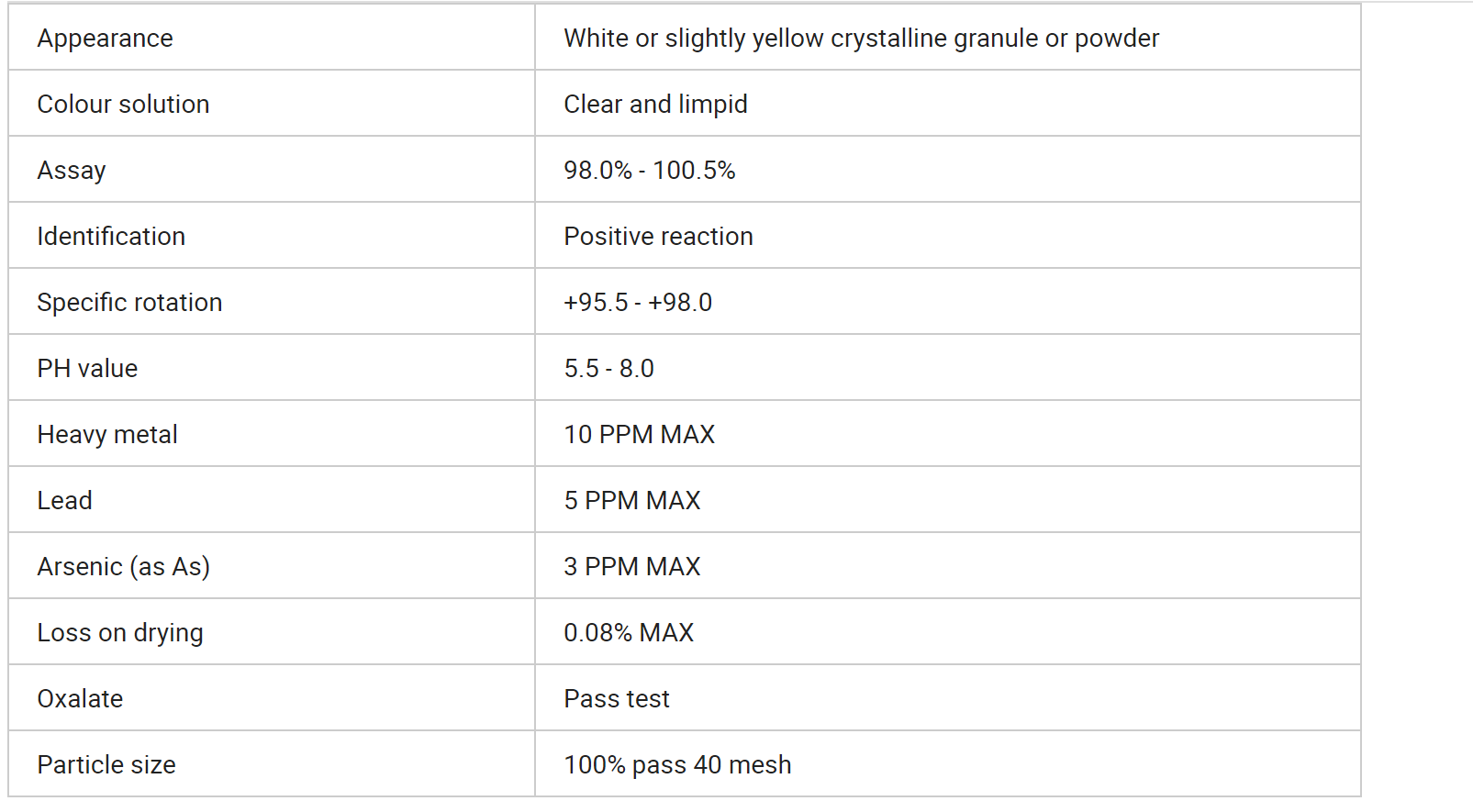Select the 10 PPM MAX value
The image size is (1473, 812).
pyautogui.click(x=639, y=435)
